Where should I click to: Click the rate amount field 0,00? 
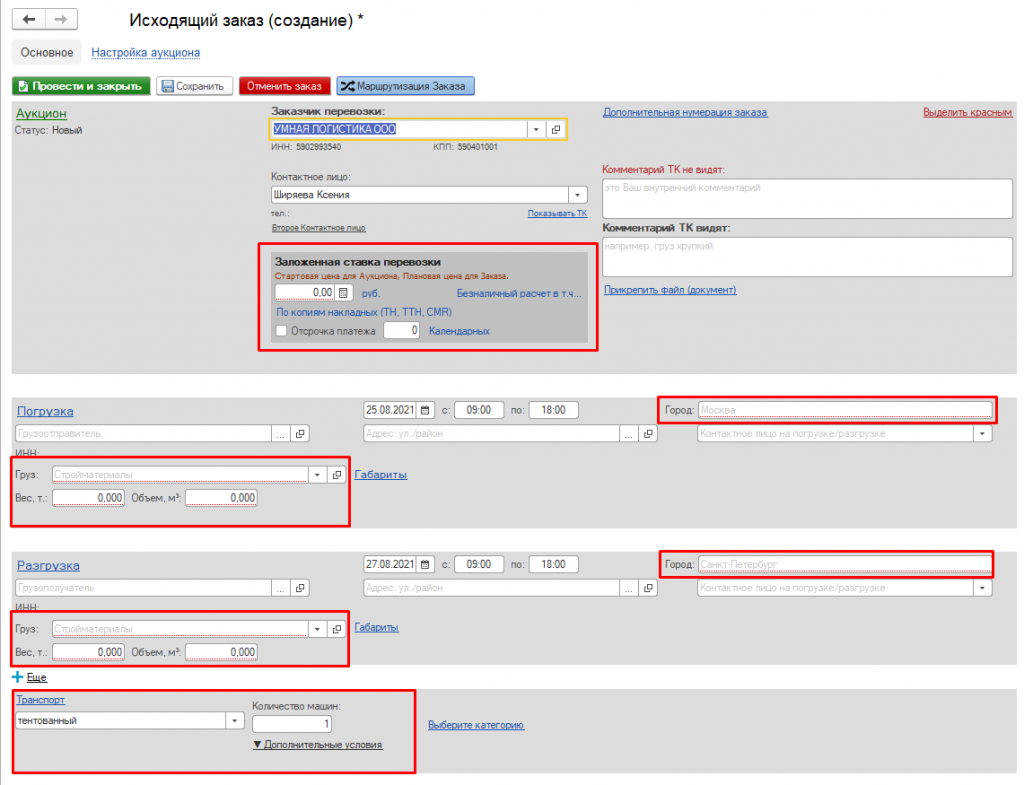pyautogui.click(x=305, y=293)
